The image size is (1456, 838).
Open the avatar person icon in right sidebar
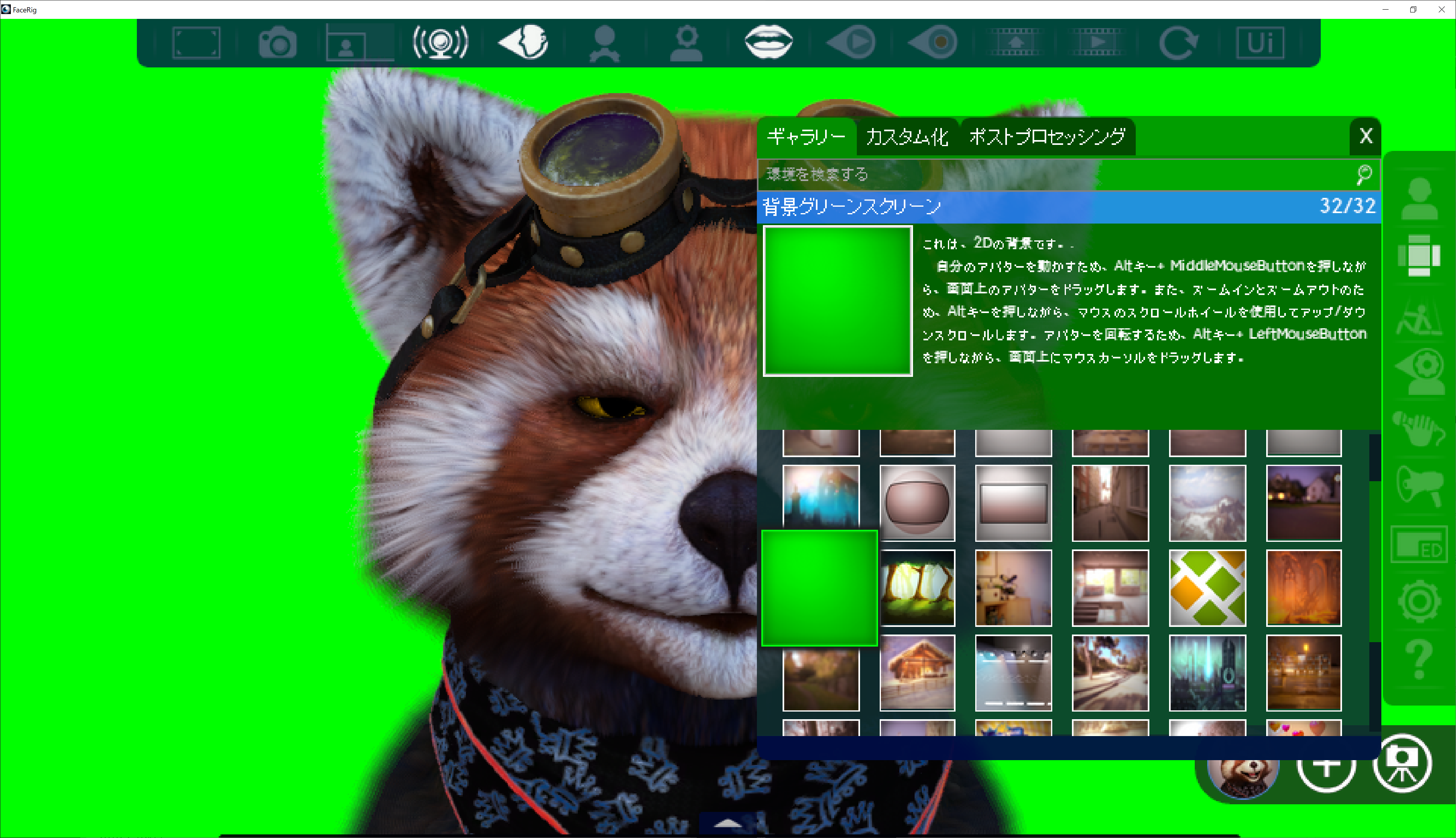tap(1419, 199)
